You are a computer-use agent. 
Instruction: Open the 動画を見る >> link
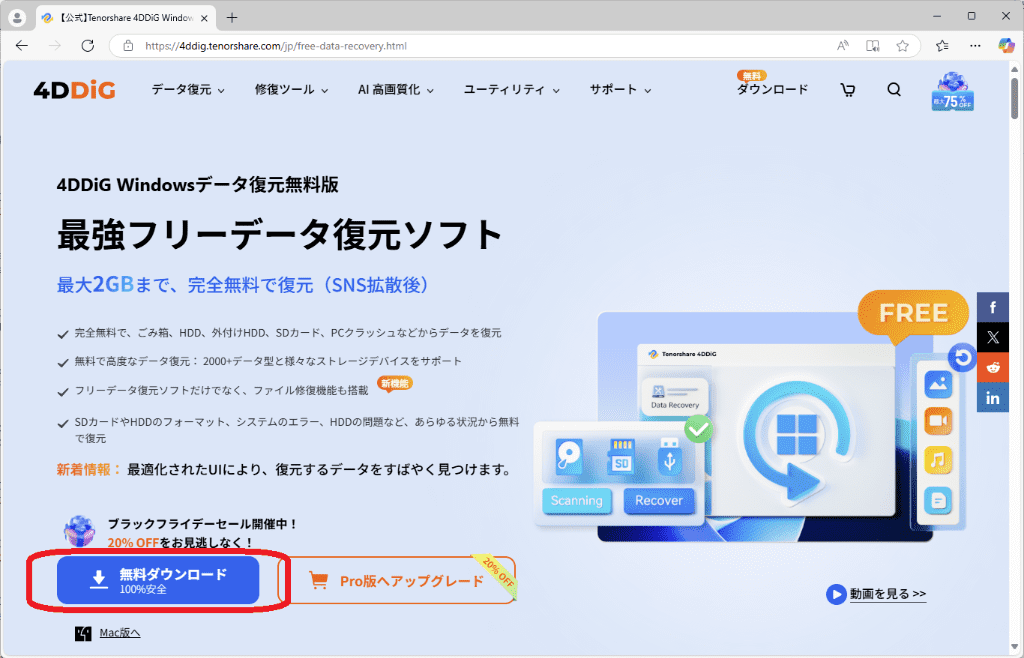pos(888,594)
